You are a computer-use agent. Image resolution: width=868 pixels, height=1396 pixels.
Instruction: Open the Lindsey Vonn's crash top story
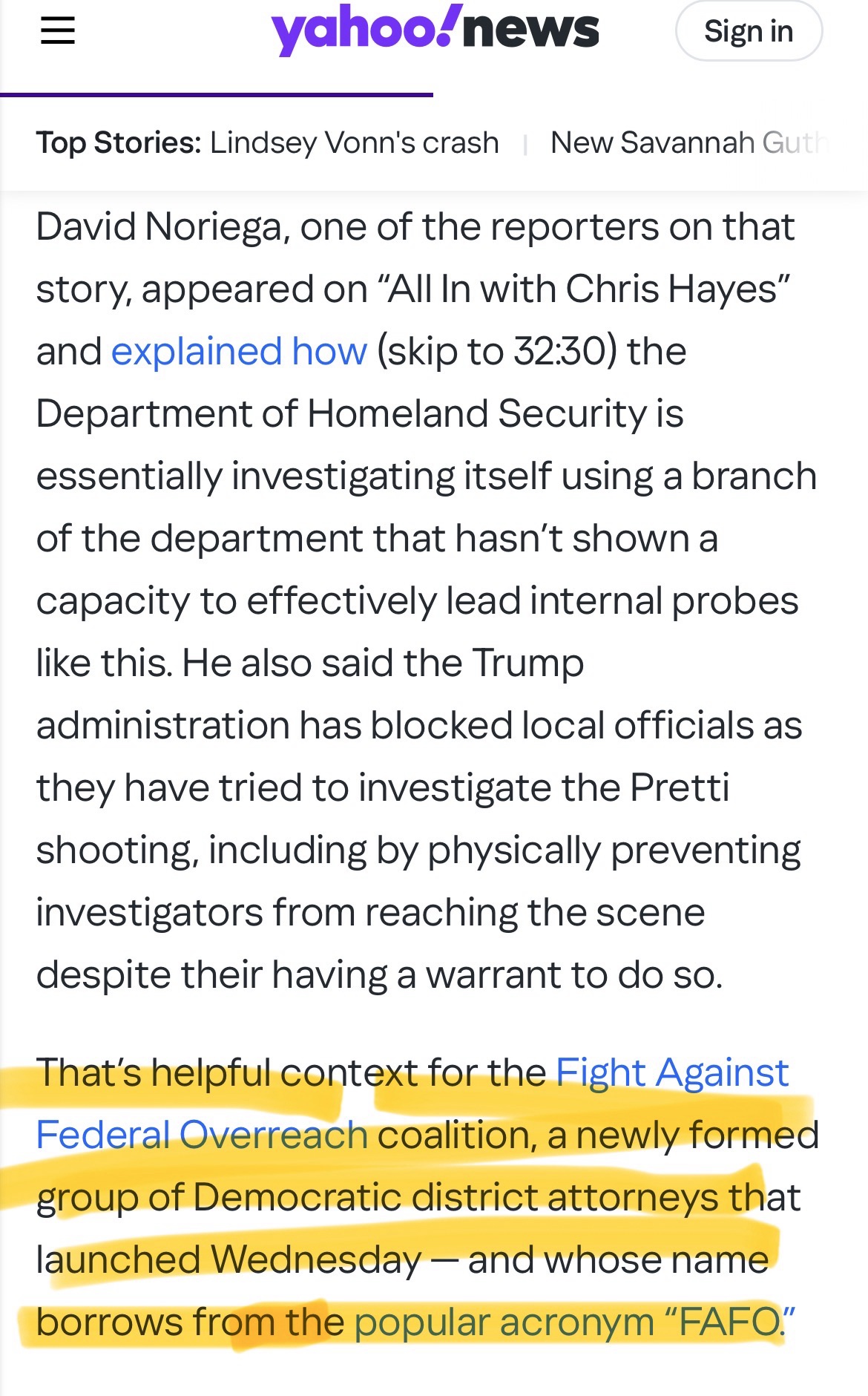point(354,142)
